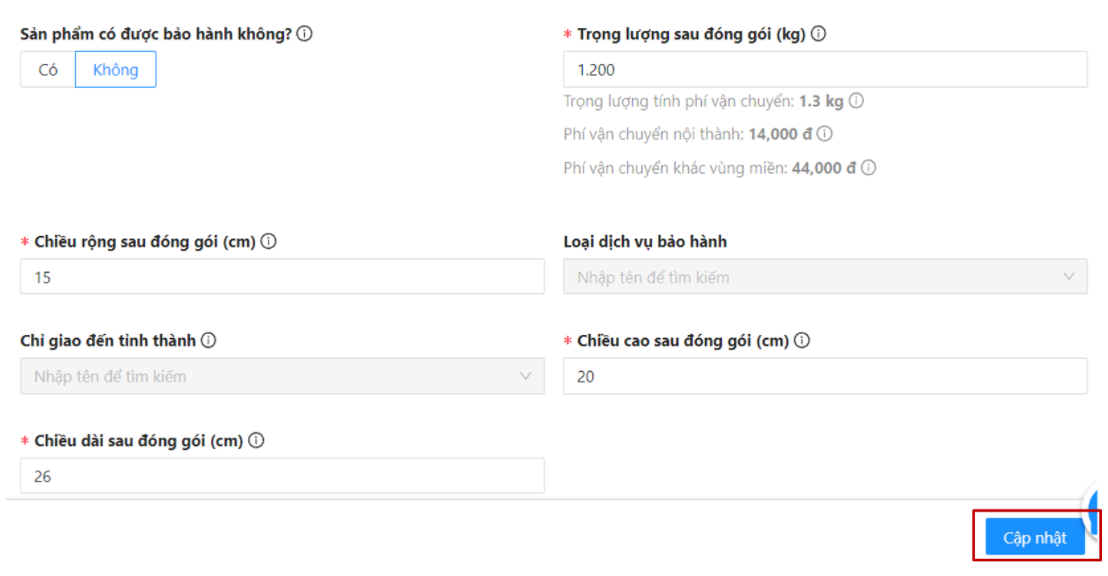Click info icon next to packaged width label
1108x576 pixels.
click(269, 241)
